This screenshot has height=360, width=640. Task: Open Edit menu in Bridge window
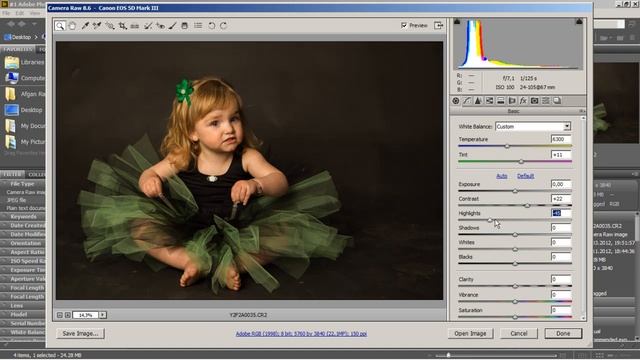point(20,13)
